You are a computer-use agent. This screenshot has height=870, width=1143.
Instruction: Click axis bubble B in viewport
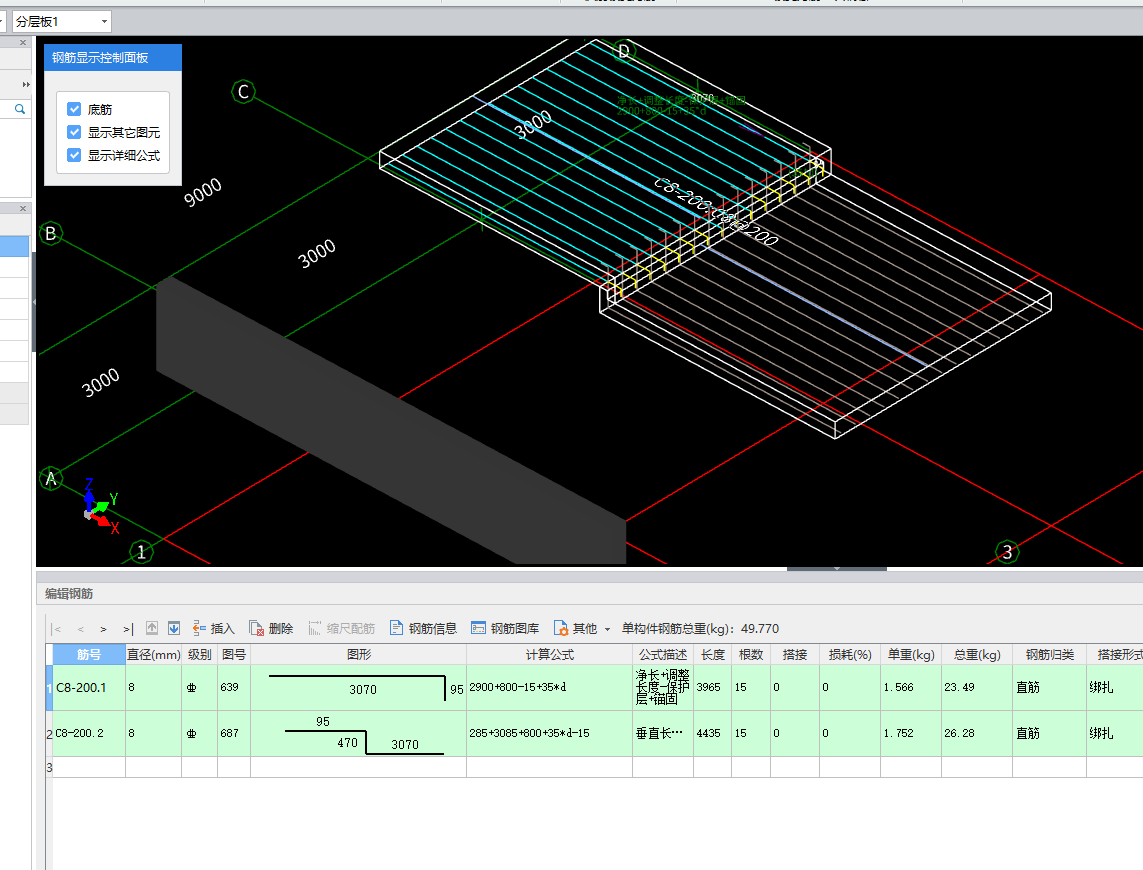(51, 233)
